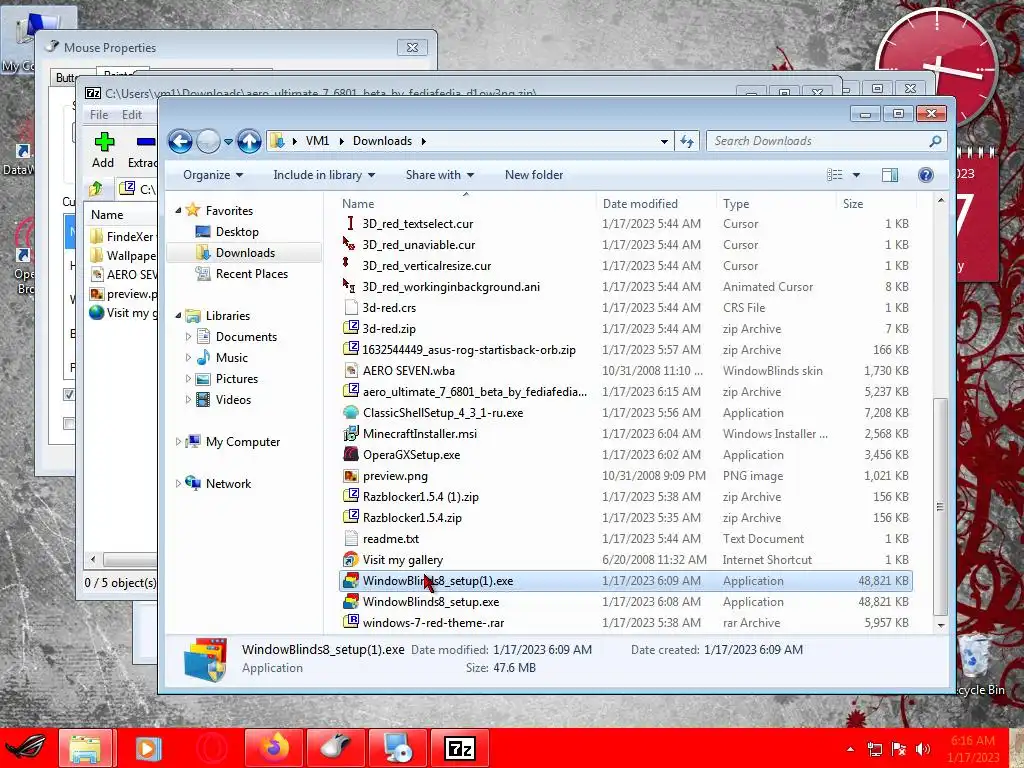Select windows-7-red-theme-.rar archive icon
1024x768 pixels.
[x=351, y=622]
